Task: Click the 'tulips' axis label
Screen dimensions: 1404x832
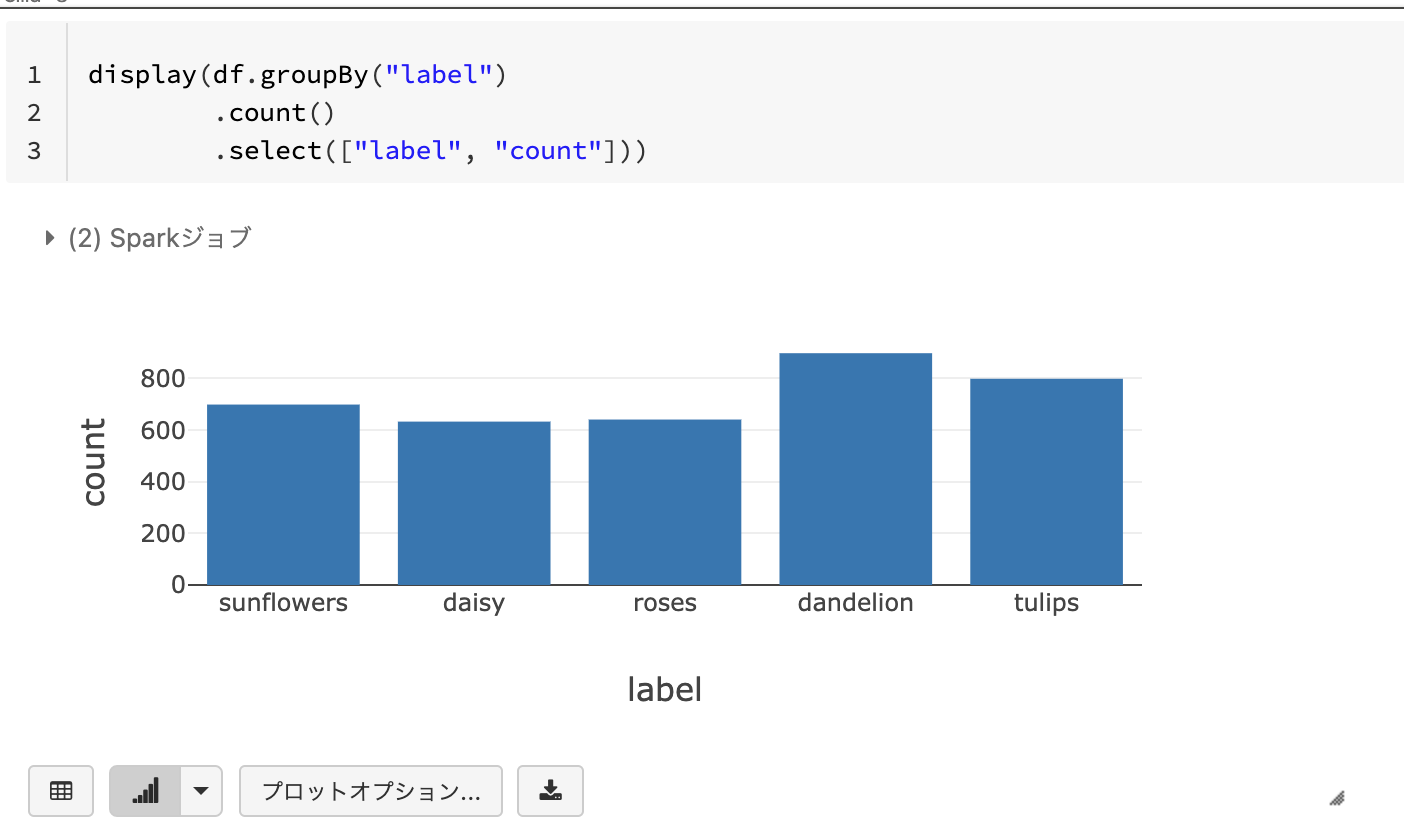Action: coord(1047,604)
